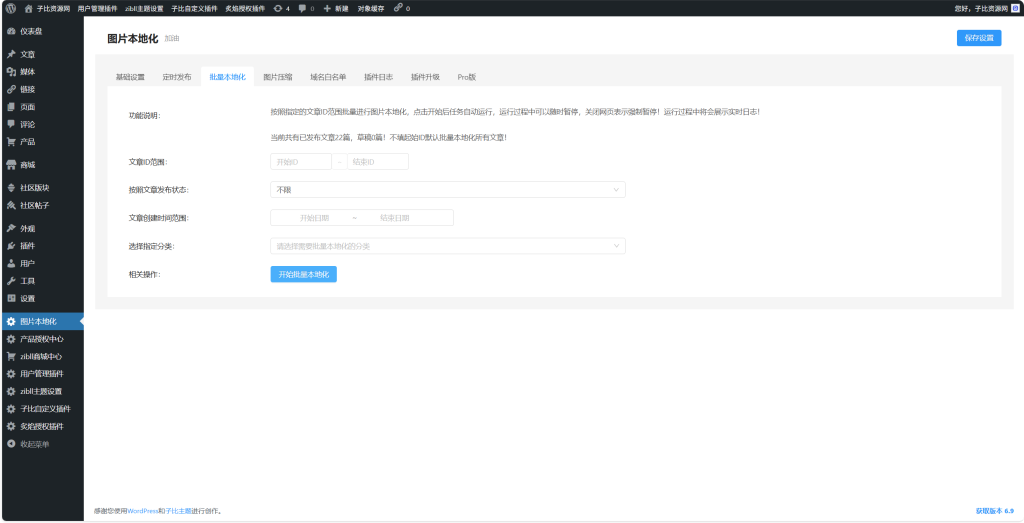Switch to the 域名白名单 tab
Viewport: 1024px width, 523px height.
328,77
